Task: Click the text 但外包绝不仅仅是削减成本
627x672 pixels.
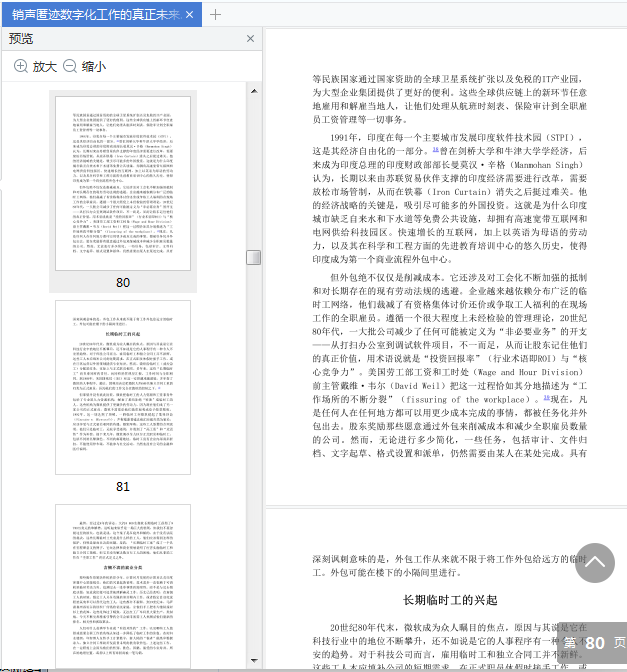Action: [385, 277]
